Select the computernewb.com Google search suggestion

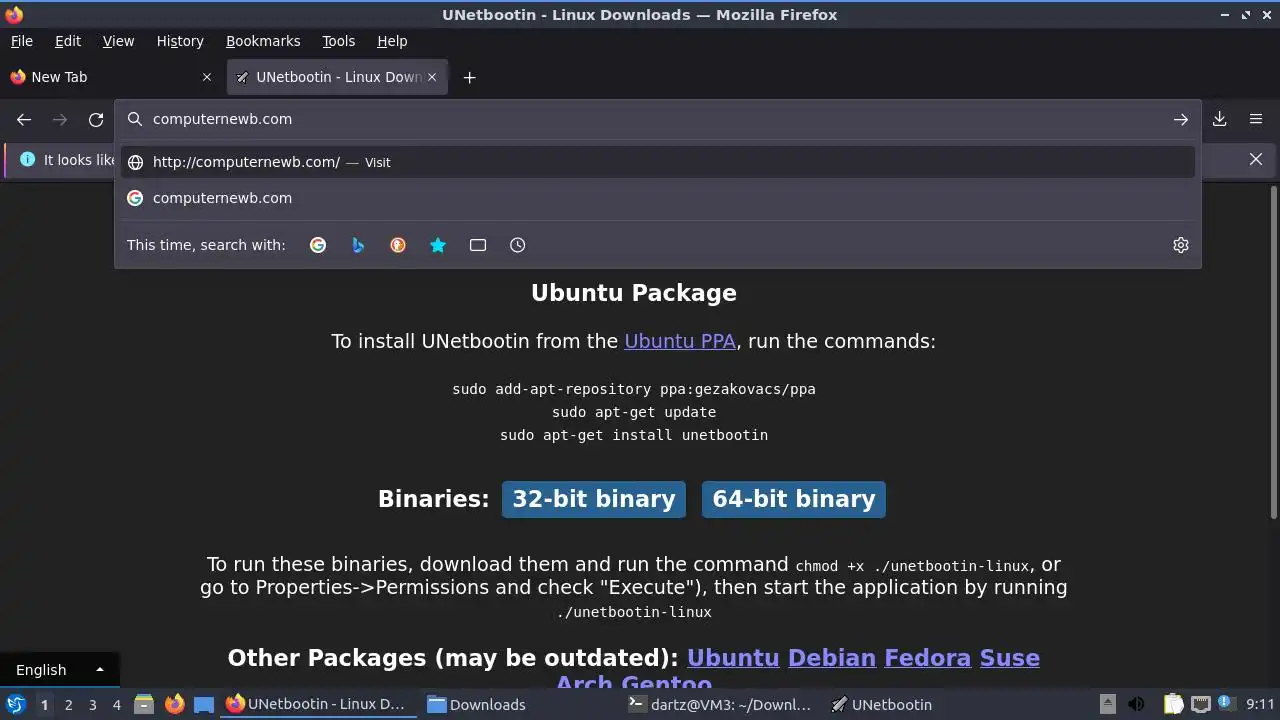(x=658, y=198)
